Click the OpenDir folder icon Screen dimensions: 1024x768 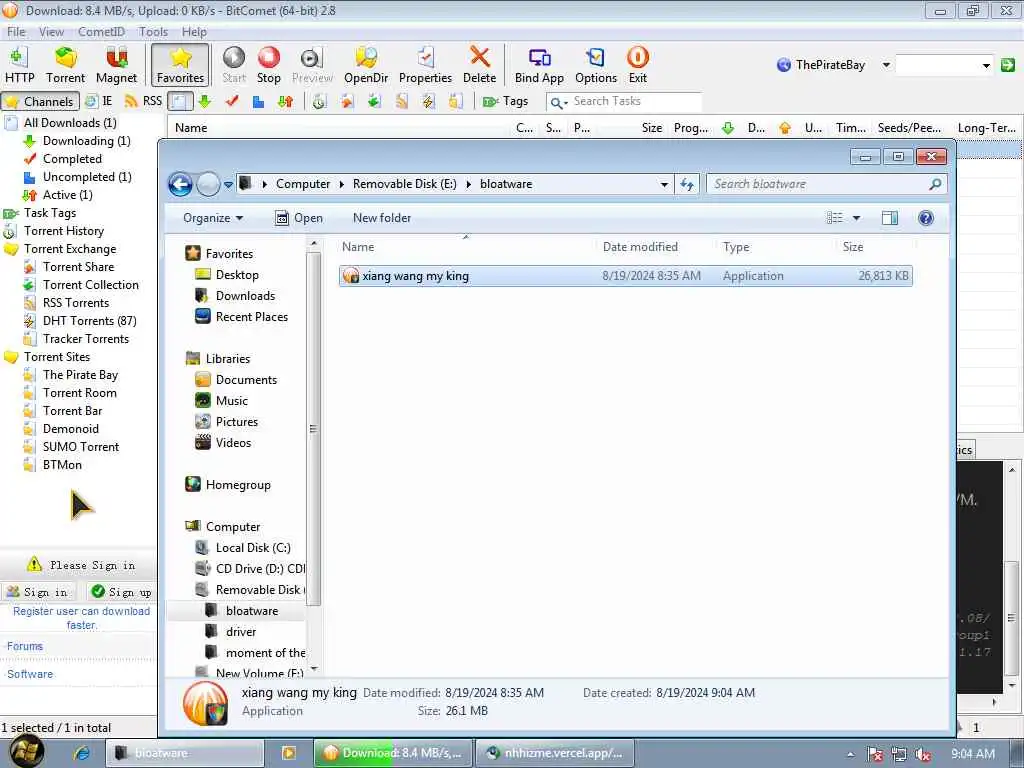pos(366,65)
